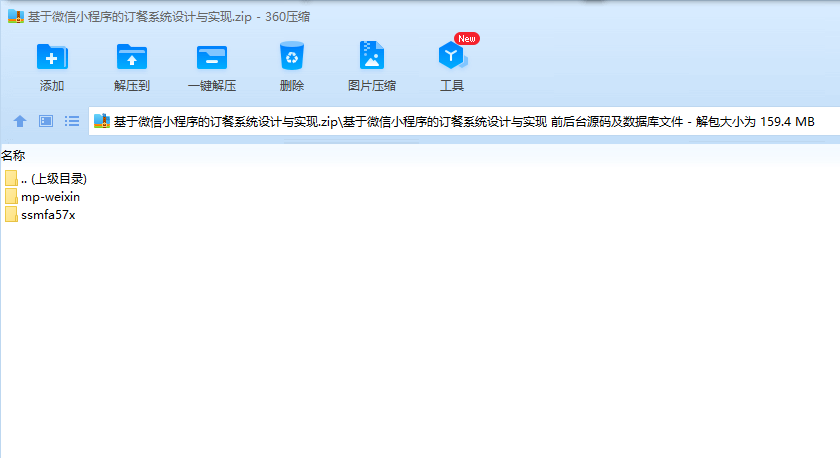Switch to list view mode icon
This screenshot has height=458, width=840.
click(x=72, y=121)
